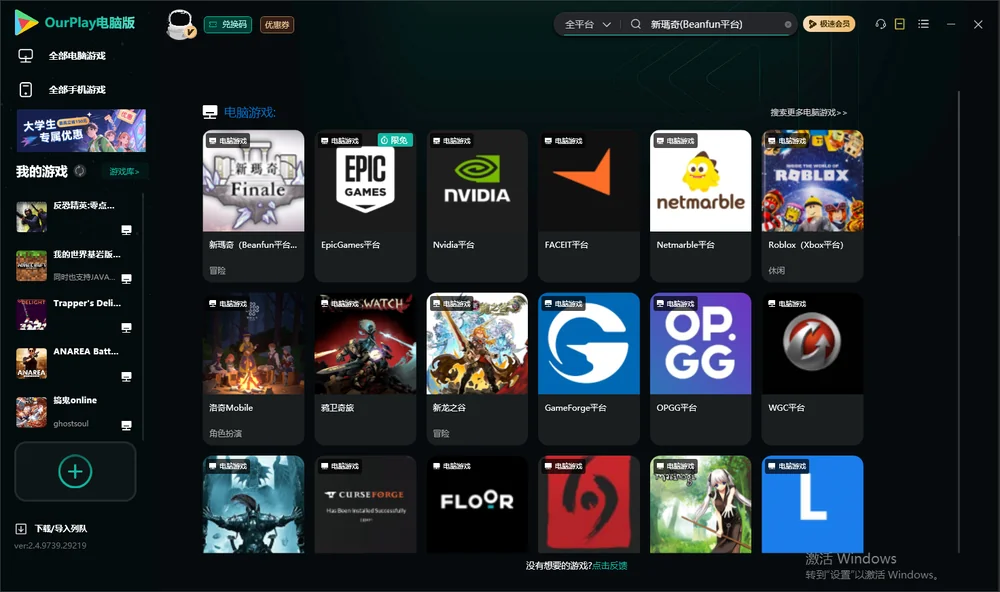Open the EpicGames平台 card

365,205
